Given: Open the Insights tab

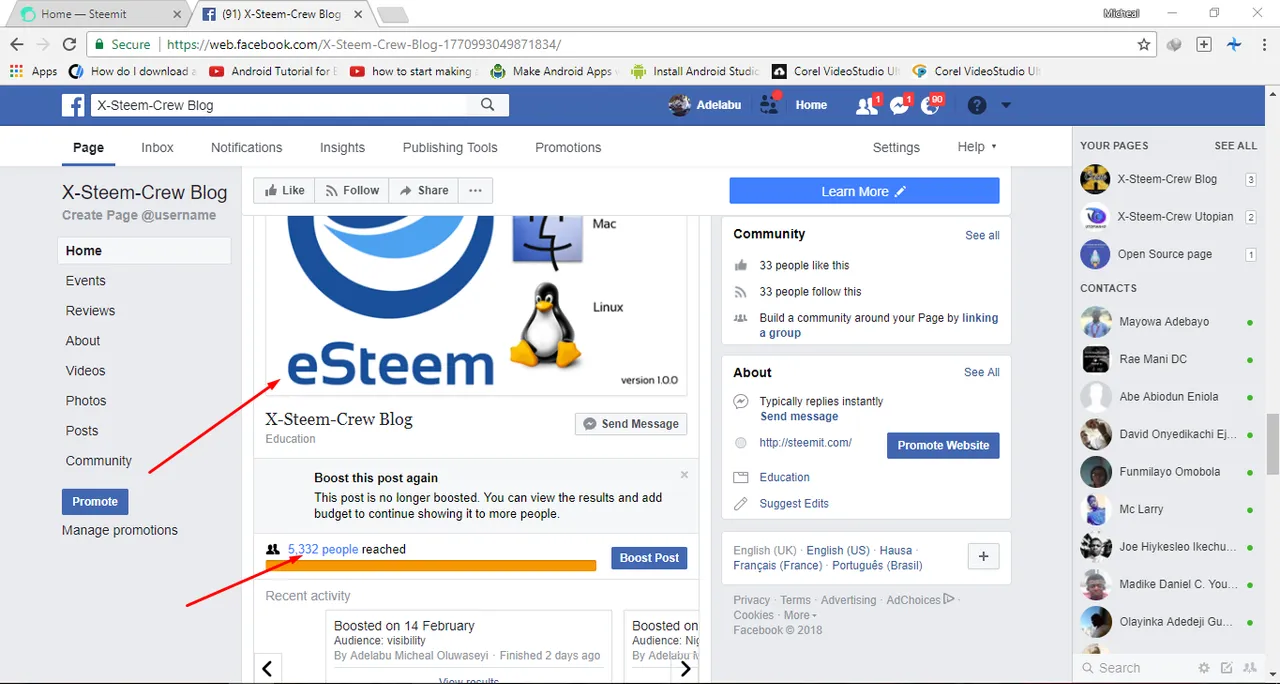Looking at the screenshot, I should tap(342, 147).
